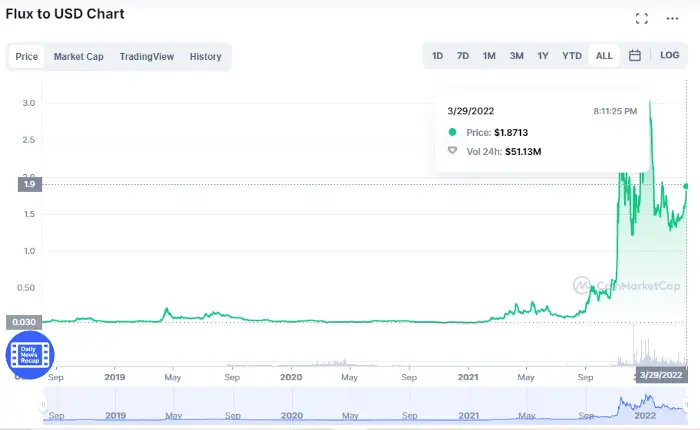This screenshot has width=700, height=430.
Task: Click the 2022 label in the range navigator
Action: [x=645, y=416]
